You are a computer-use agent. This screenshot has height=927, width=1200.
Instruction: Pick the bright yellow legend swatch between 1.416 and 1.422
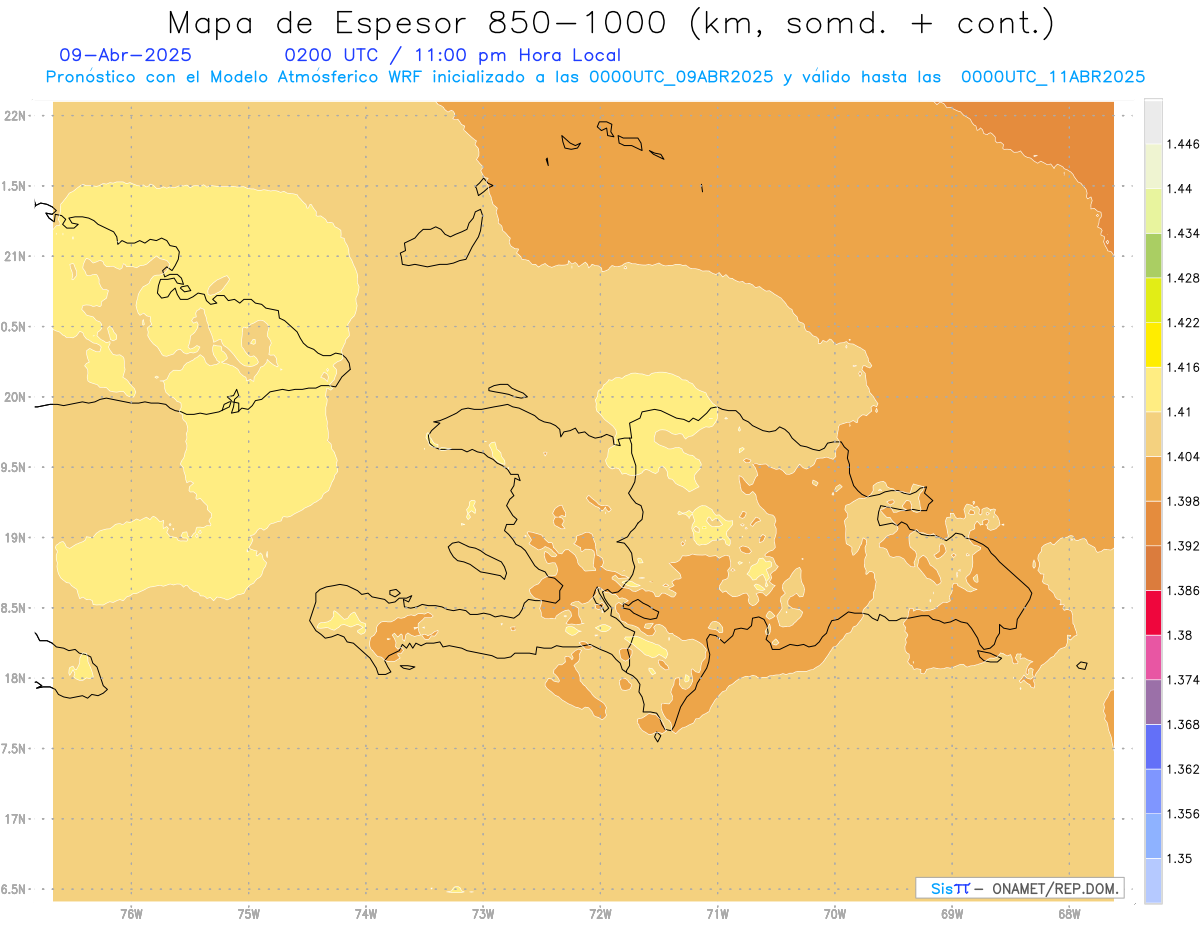click(x=1153, y=344)
